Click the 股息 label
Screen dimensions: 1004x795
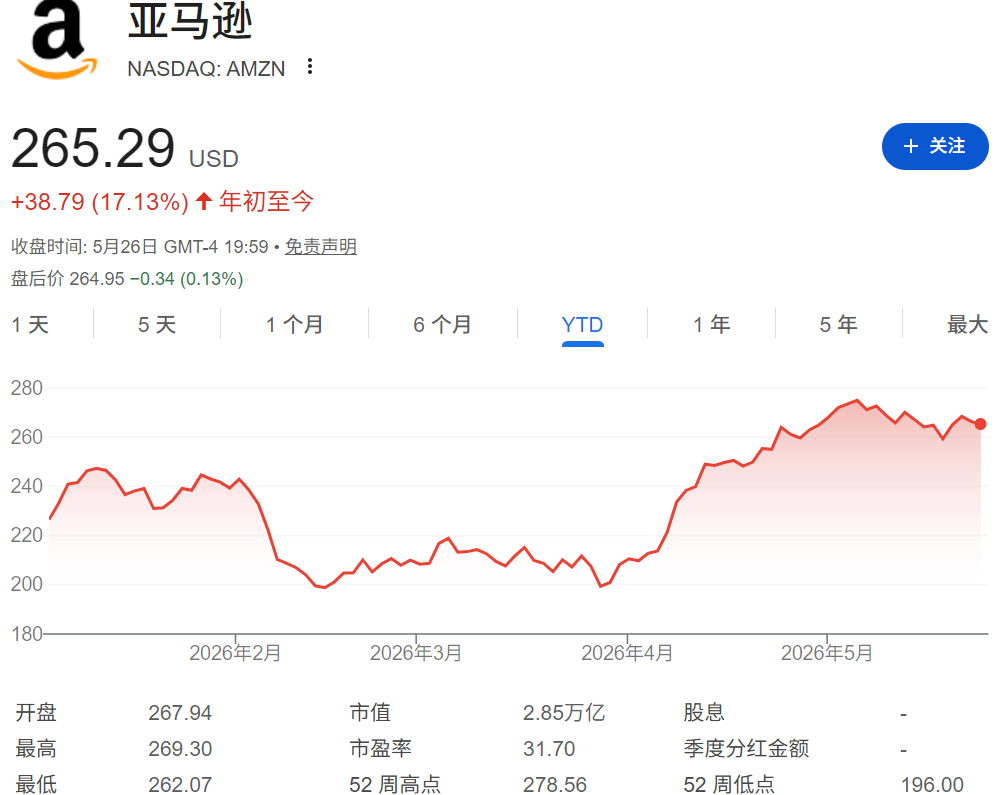point(704,712)
